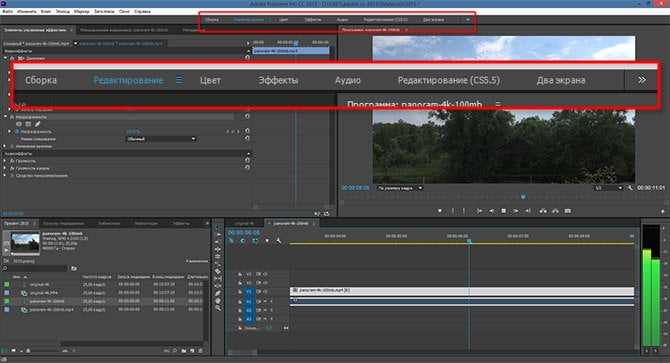This screenshot has width=670, height=363.
Task: Expand the Средство панорамирования effect
Action: [4, 176]
